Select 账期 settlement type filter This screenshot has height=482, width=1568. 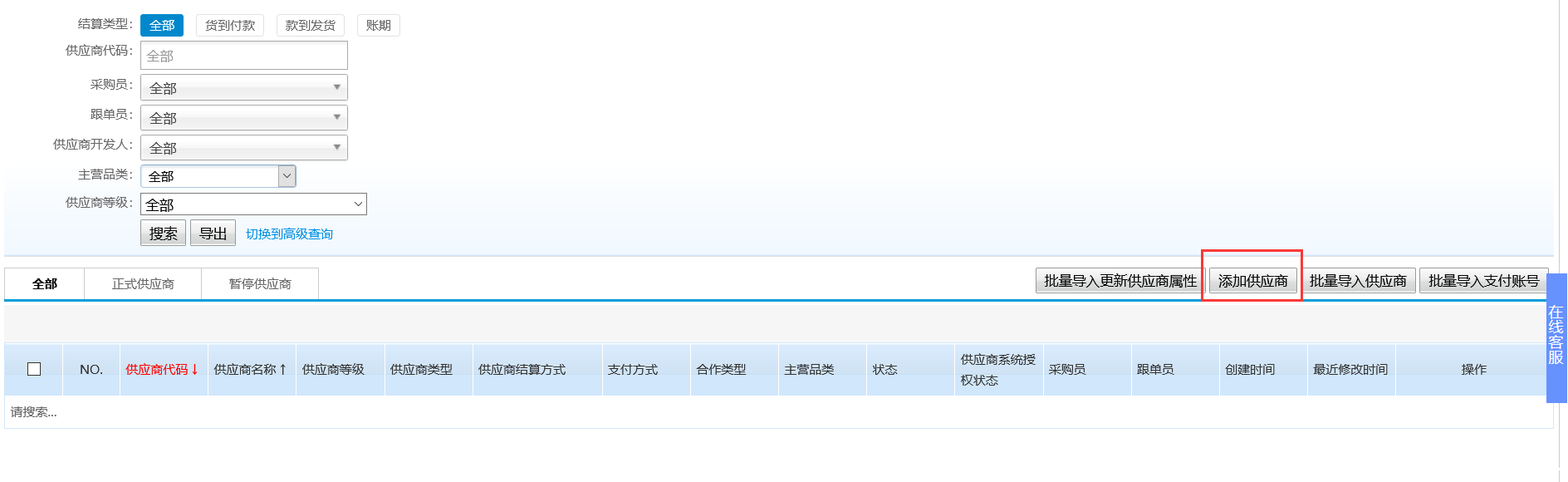click(x=378, y=26)
